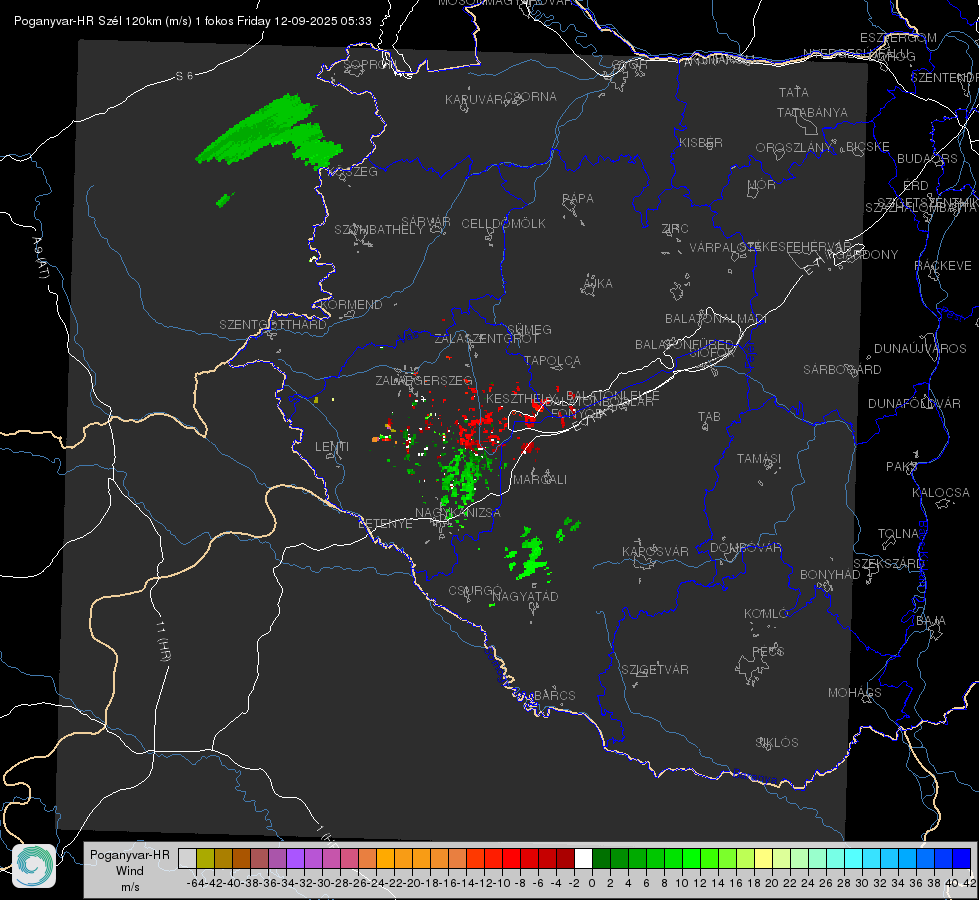Click the BAJA city label
The width and height of the screenshot is (979, 900).
pos(931,621)
